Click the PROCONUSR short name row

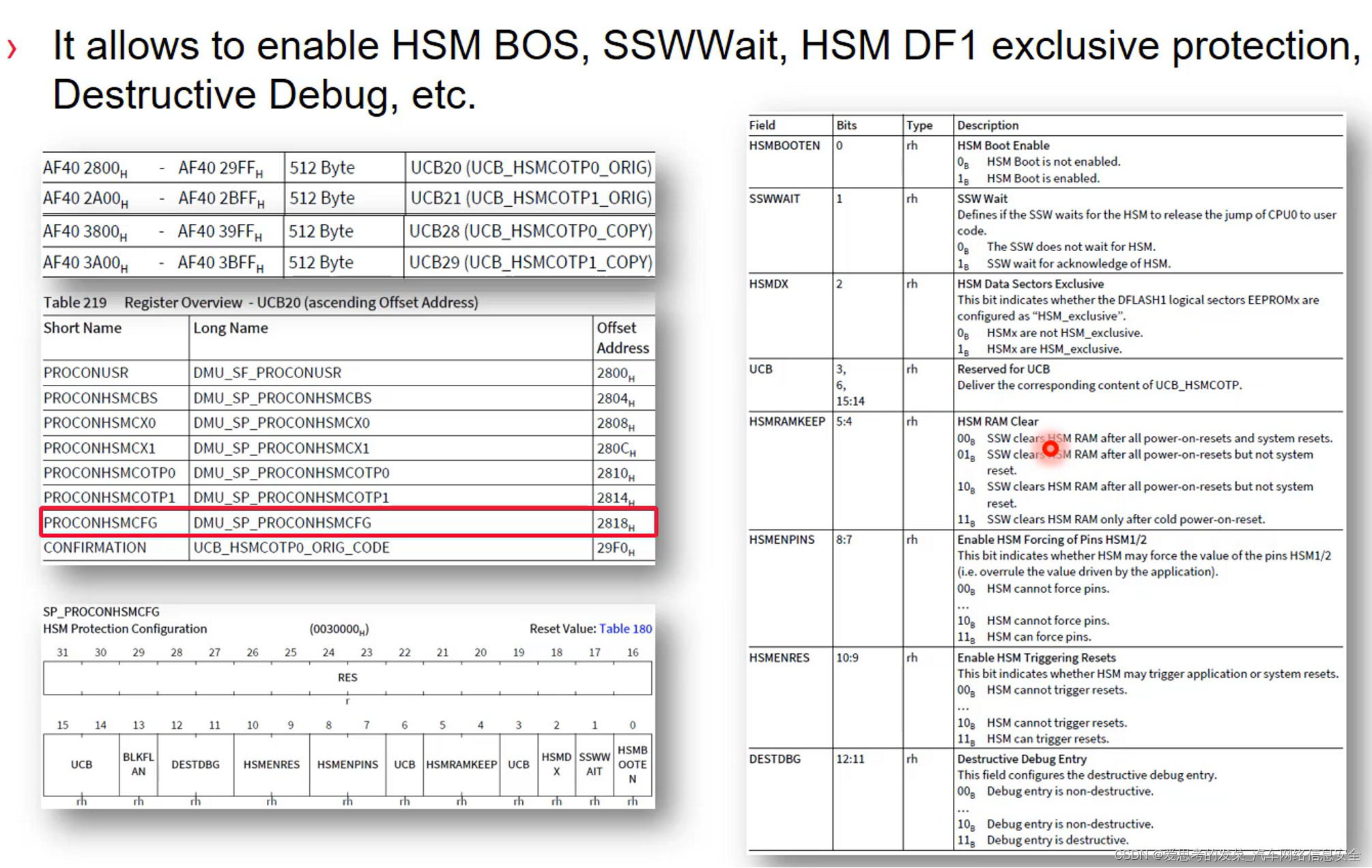[x=86, y=373]
